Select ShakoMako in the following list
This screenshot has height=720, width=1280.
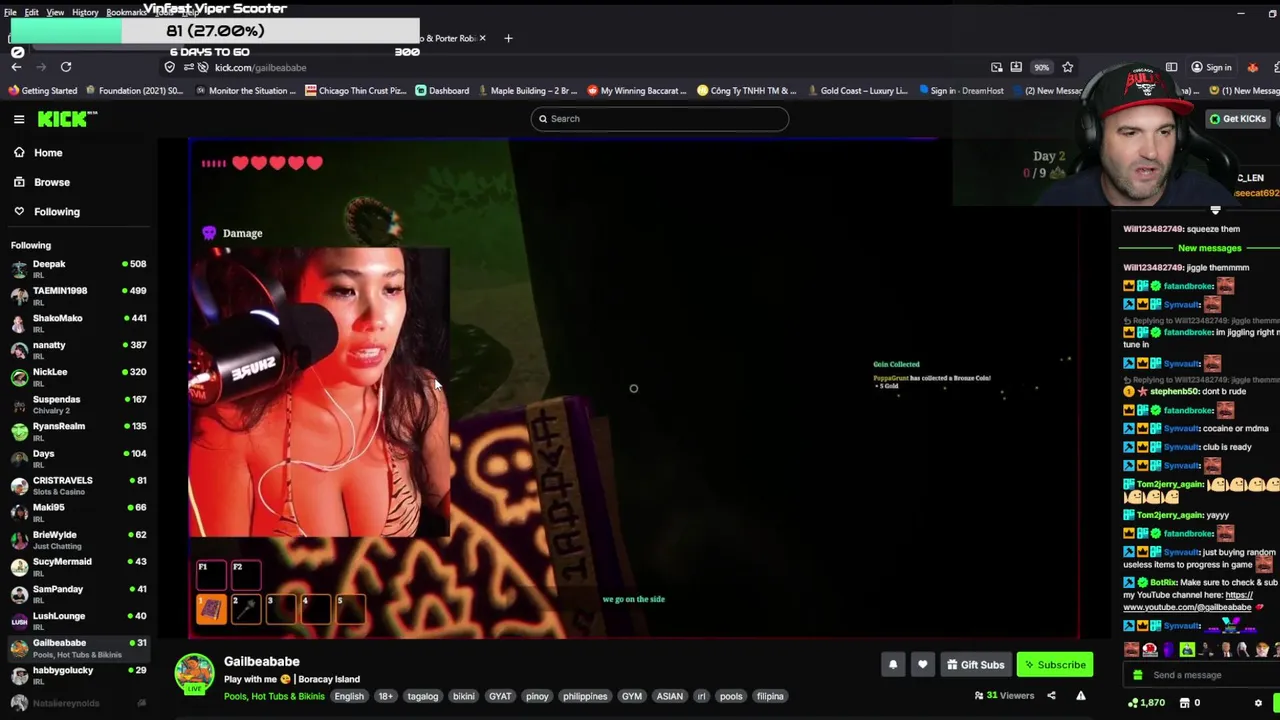pyautogui.click(x=78, y=322)
